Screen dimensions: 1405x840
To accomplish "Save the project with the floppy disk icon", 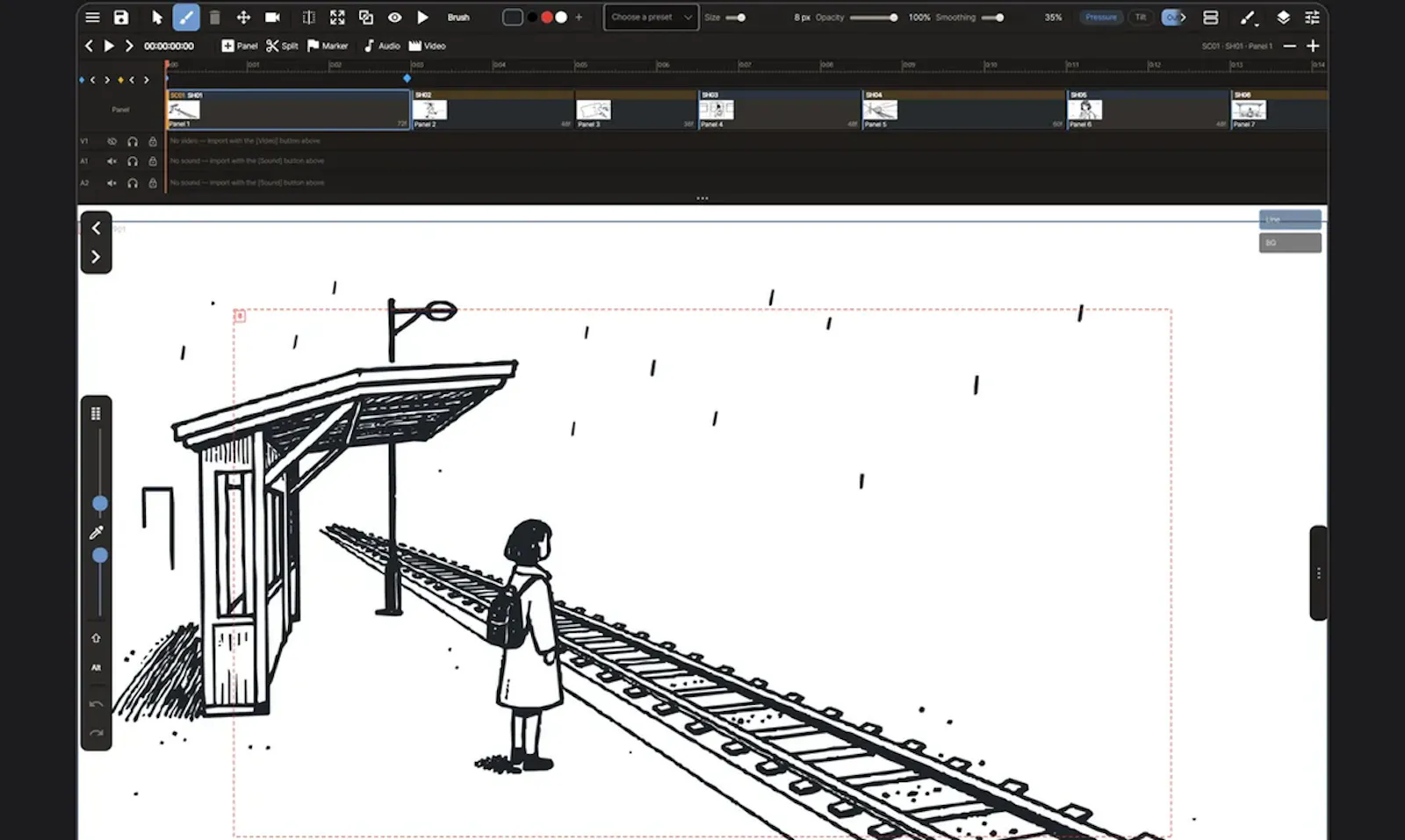I will point(121,17).
